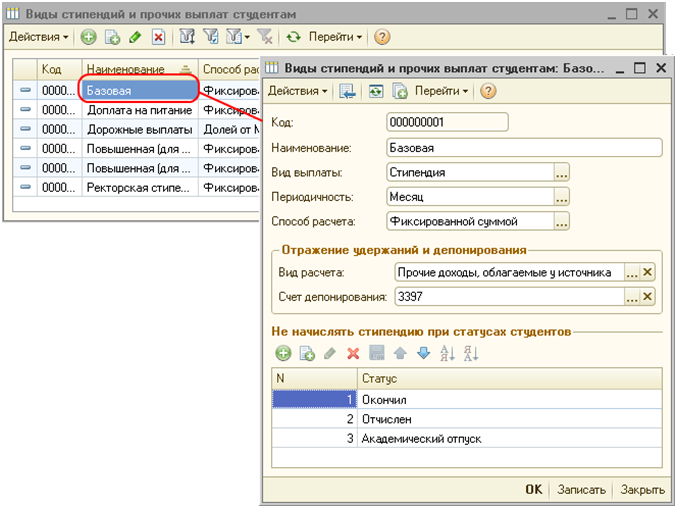
Task: Move the status row down with blue arrow
Action: (x=422, y=353)
